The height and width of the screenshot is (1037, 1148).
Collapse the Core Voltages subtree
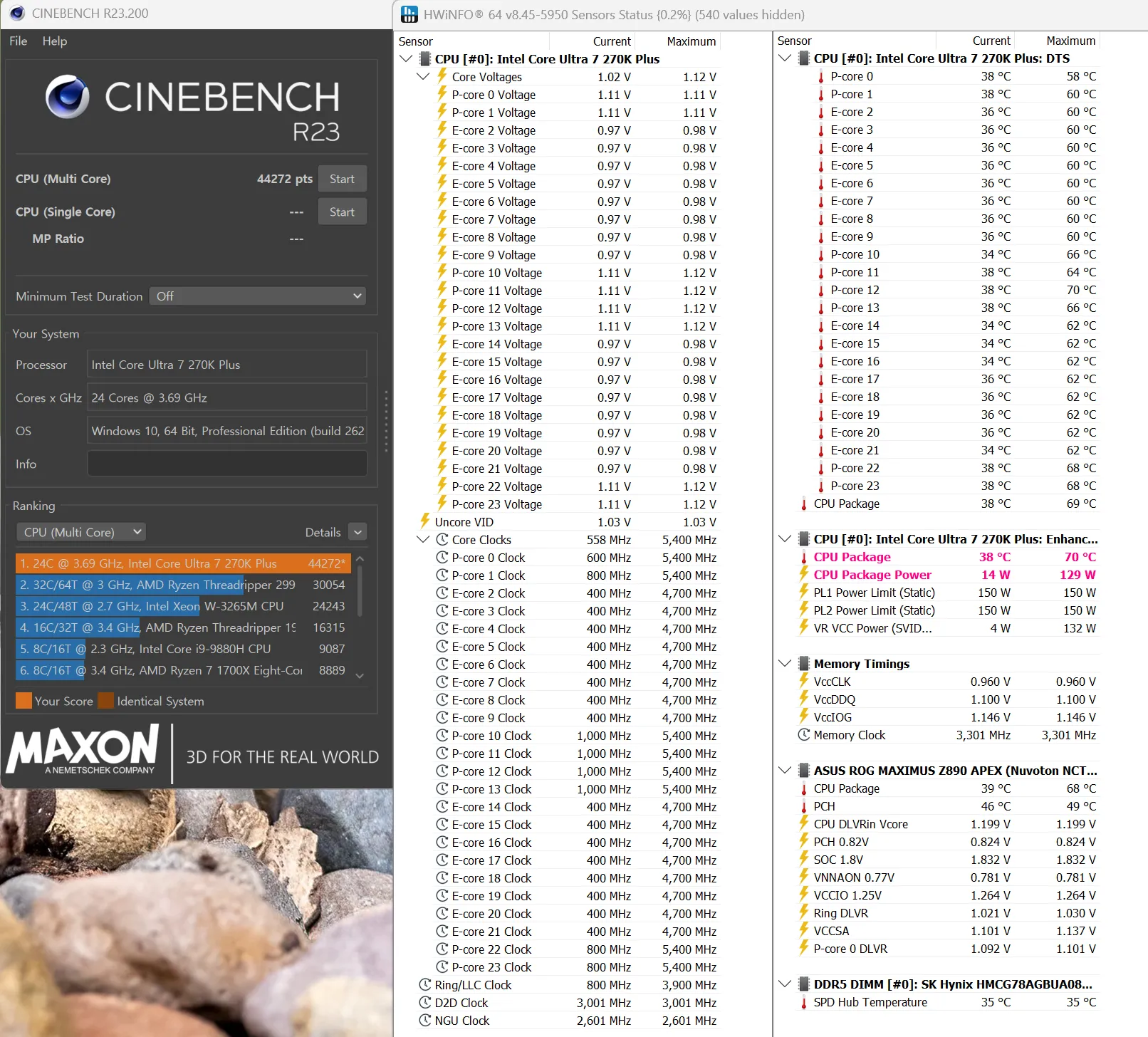click(x=423, y=77)
